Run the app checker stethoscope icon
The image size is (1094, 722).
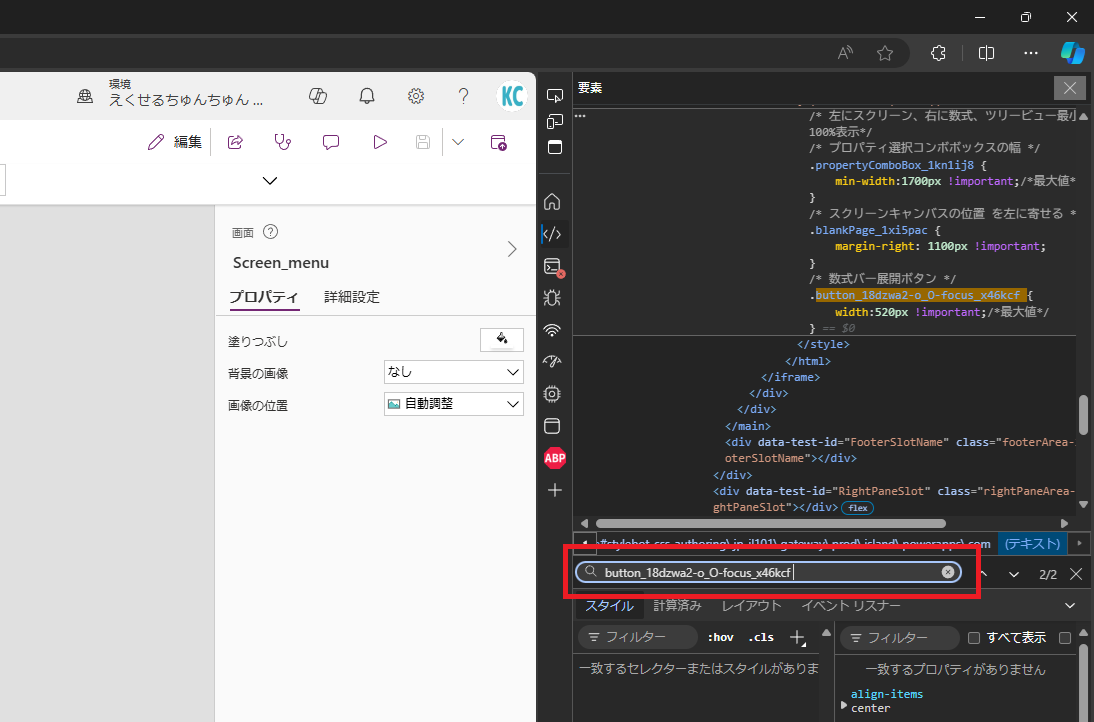pyautogui.click(x=283, y=142)
